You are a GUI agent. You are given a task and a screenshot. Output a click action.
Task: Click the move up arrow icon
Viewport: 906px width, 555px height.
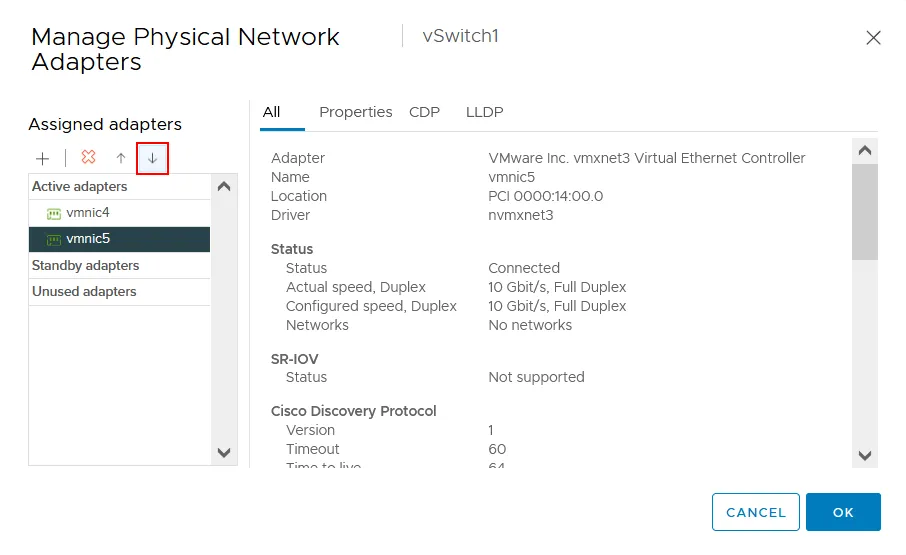coord(121,158)
